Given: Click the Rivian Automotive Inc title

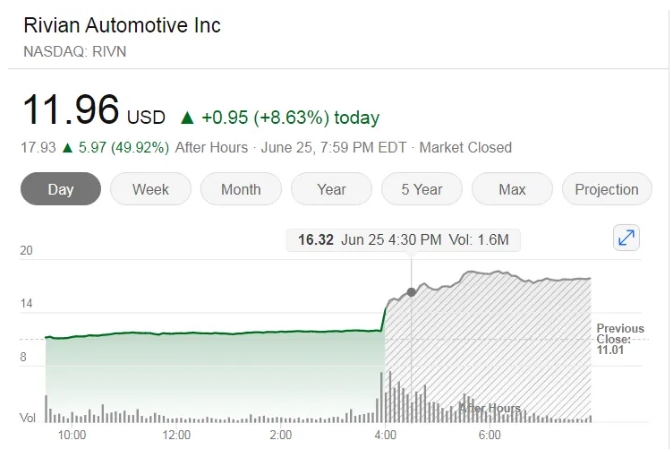Looking at the screenshot, I should [121, 25].
